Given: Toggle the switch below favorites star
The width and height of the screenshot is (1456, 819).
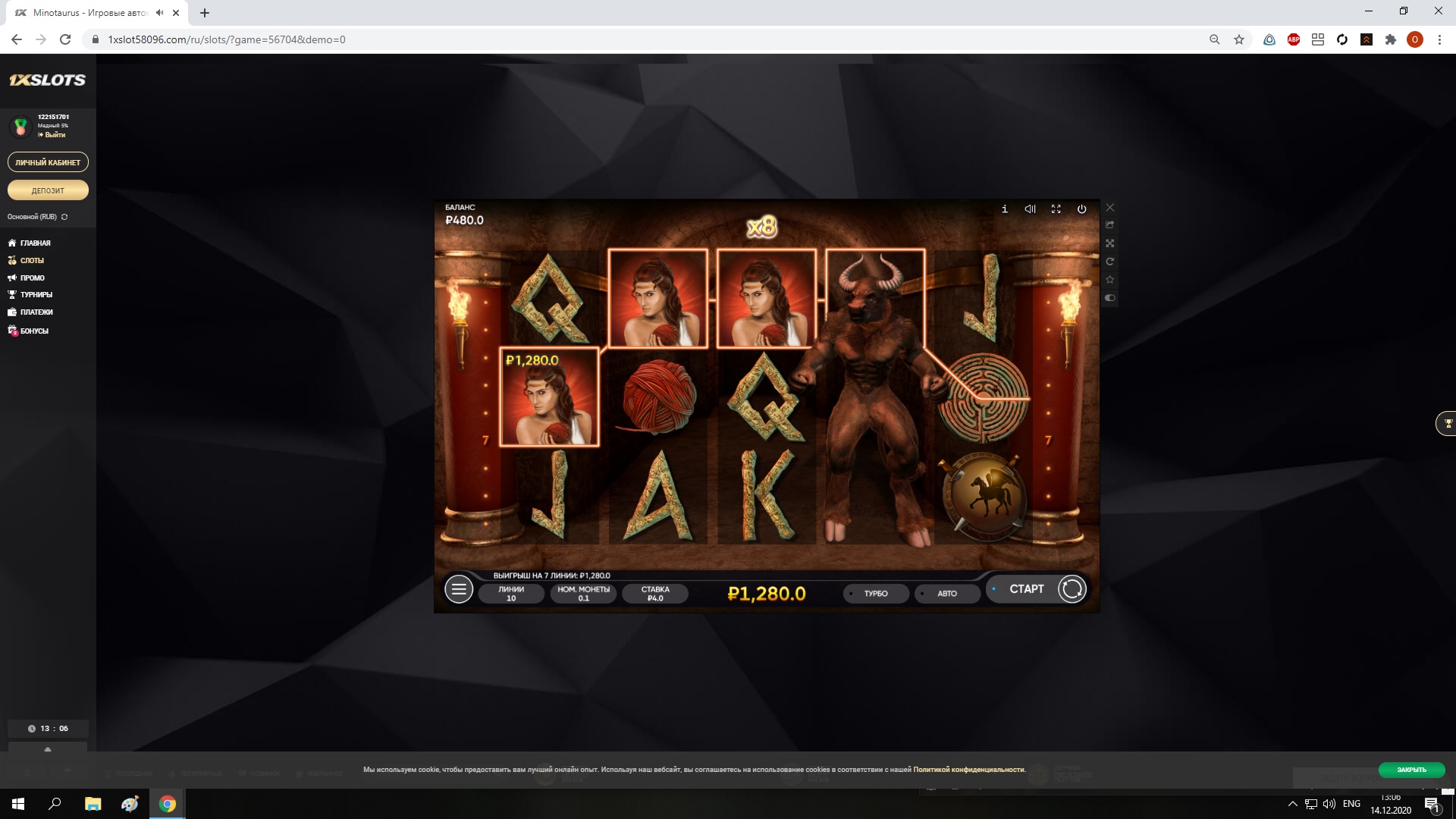Looking at the screenshot, I should (1110, 298).
